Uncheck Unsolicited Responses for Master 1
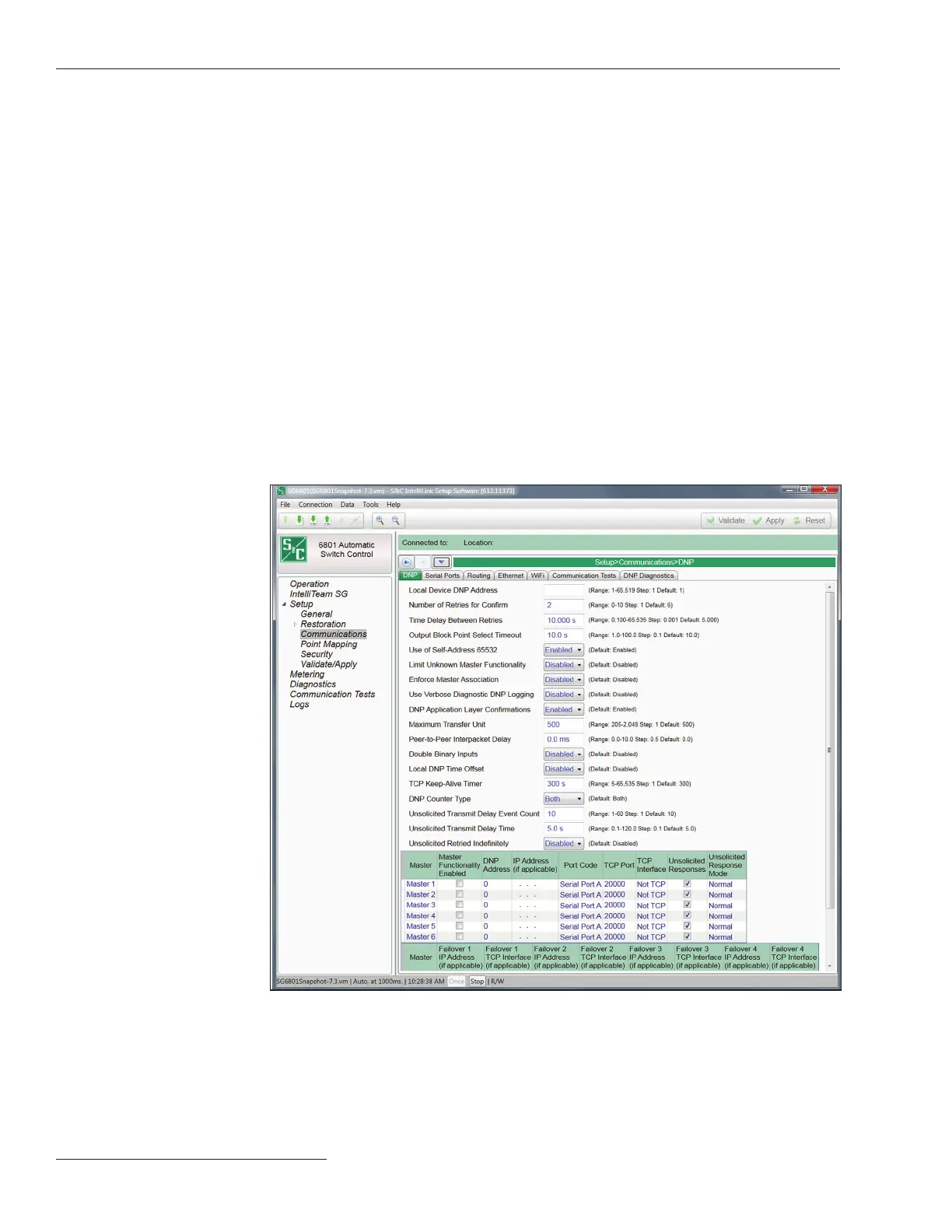The height and width of the screenshot is (1232, 952). tap(688, 884)
